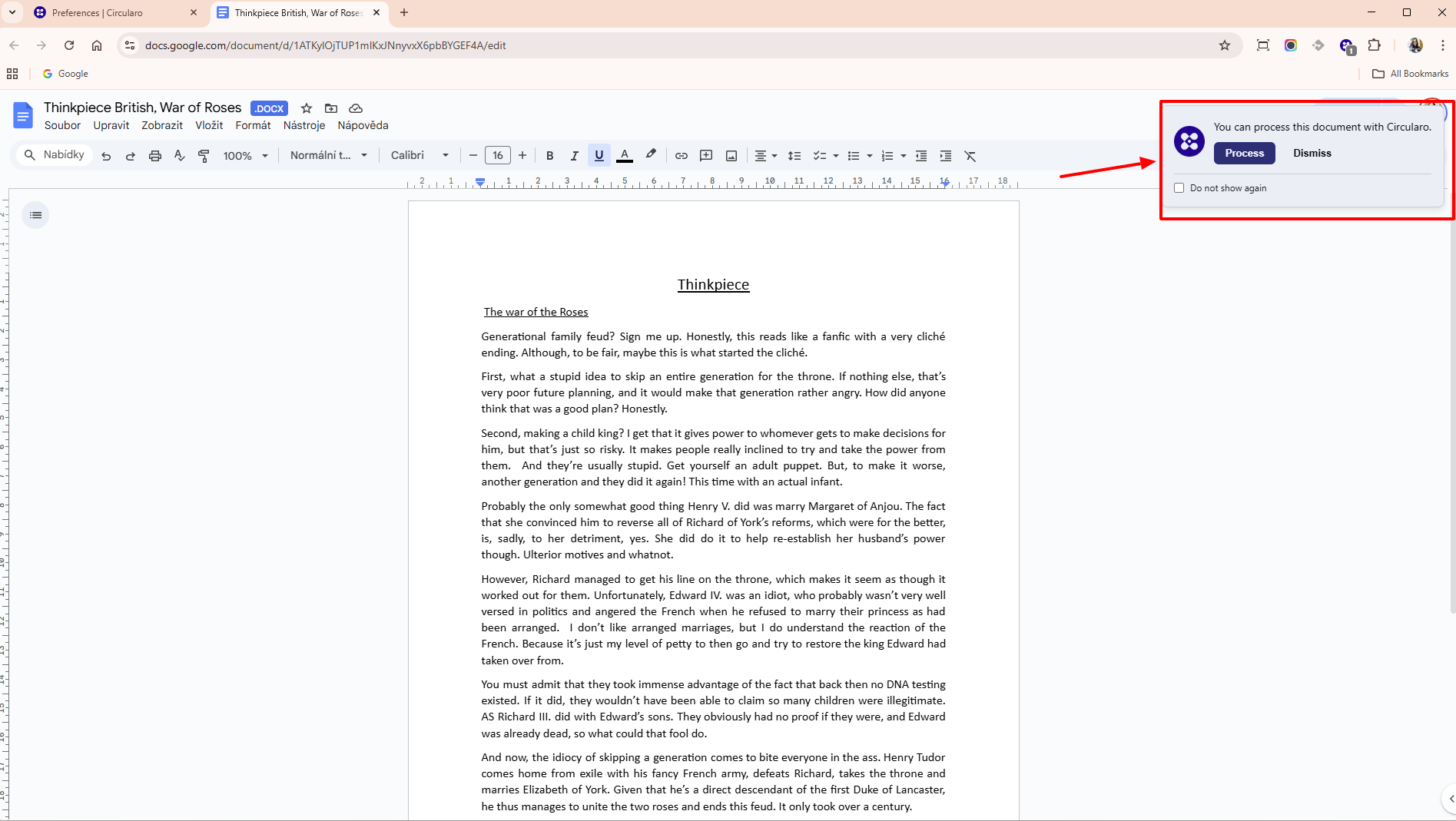Screen dimensions: 1456x821
Task: Clear formatting with the toolbar icon
Action: pos(970,155)
